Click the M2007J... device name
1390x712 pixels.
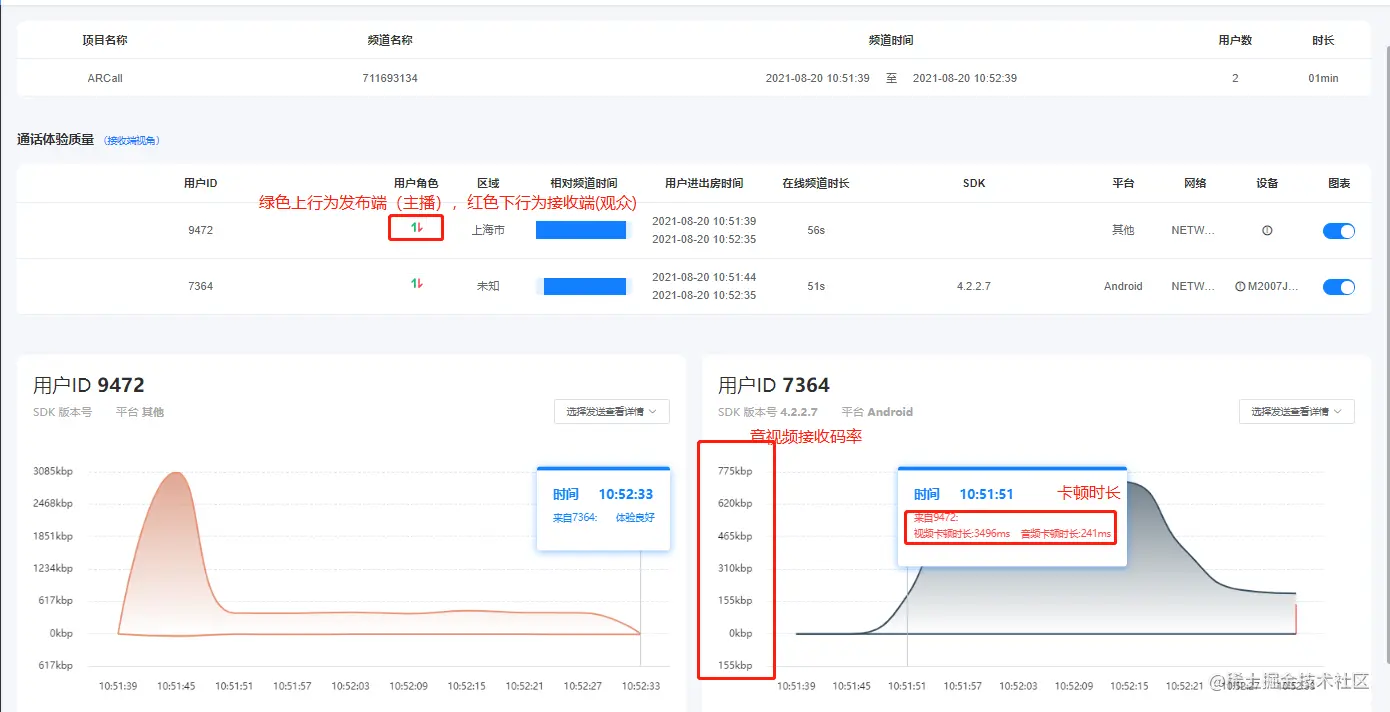(x=1273, y=286)
